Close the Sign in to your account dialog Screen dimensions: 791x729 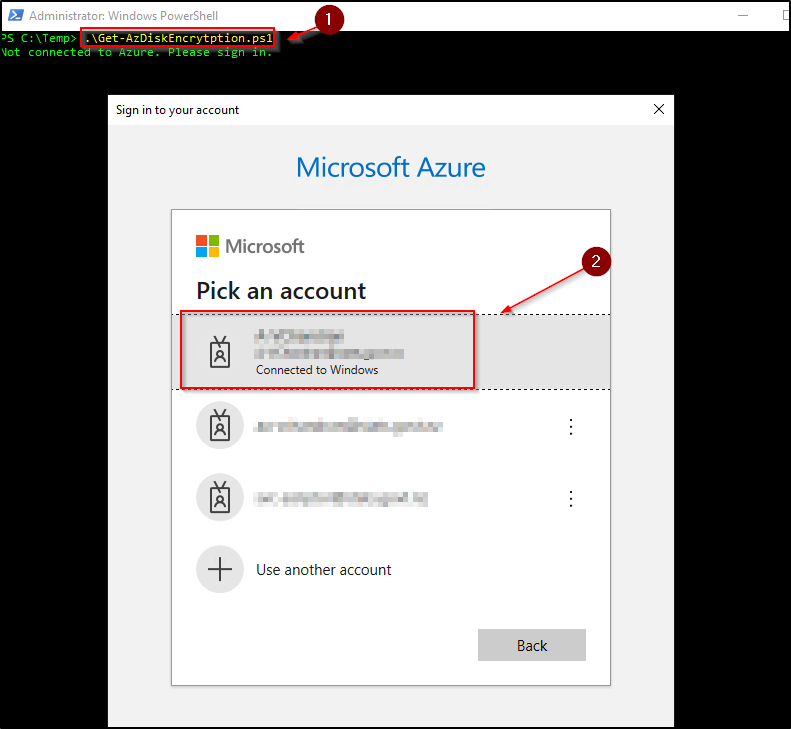coord(657,109)
